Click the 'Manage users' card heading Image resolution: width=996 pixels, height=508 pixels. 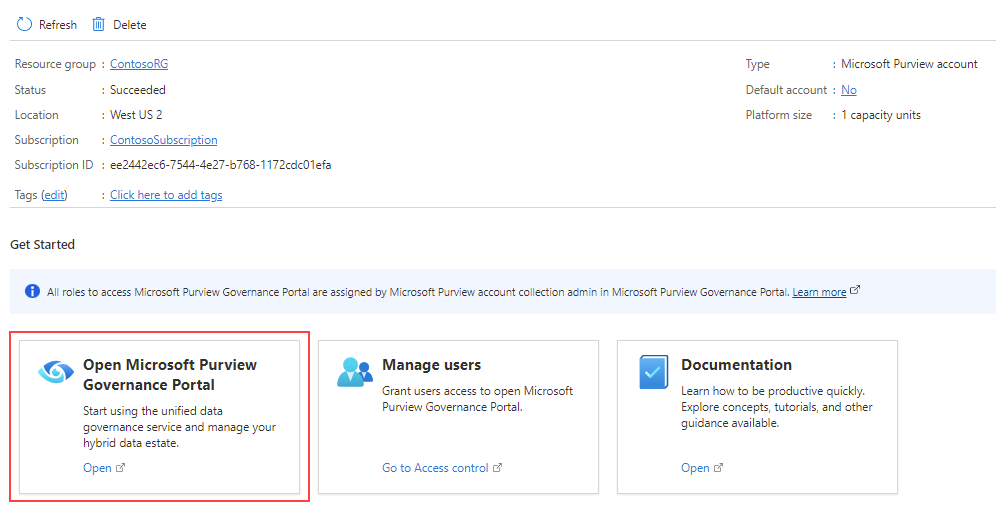click(x=431, y=365)
